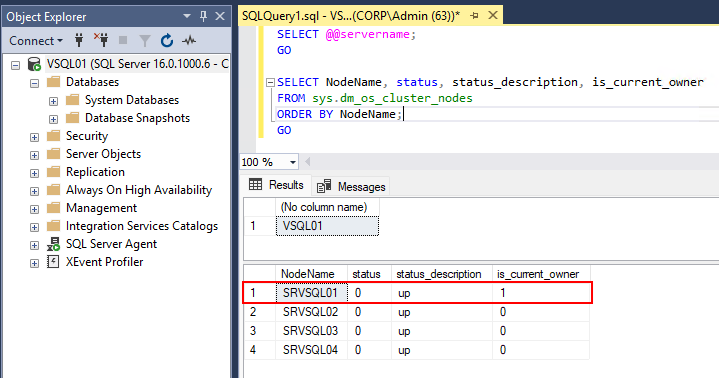Expand System Databases folder
This screenshot has width=719, height=378.
[54, 101]
